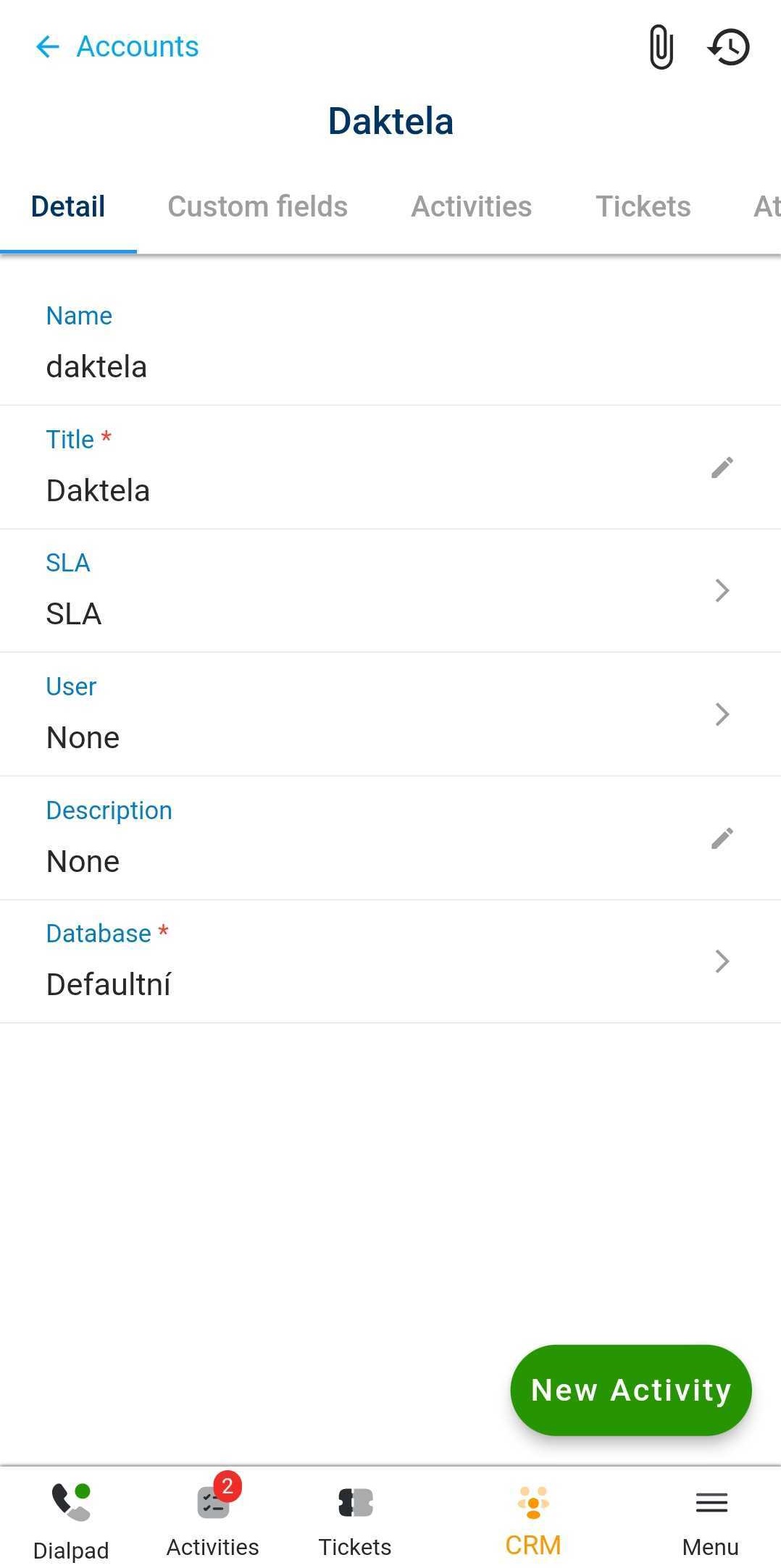The image size is (781, 1568).
Task: Open attachments via the paperclip icon
Action: [661, 47]
